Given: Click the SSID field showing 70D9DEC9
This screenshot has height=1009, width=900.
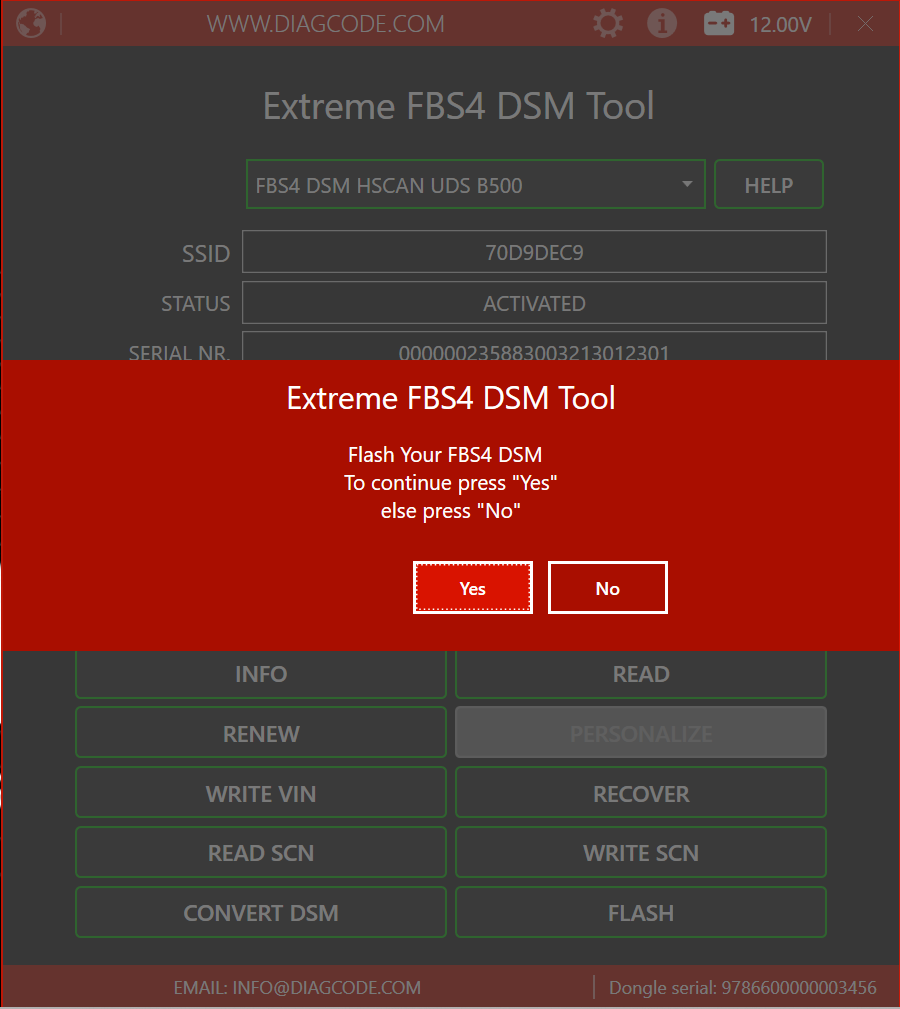Looking at the screenshot, I should pyautogui.click(x=534, y=252).
